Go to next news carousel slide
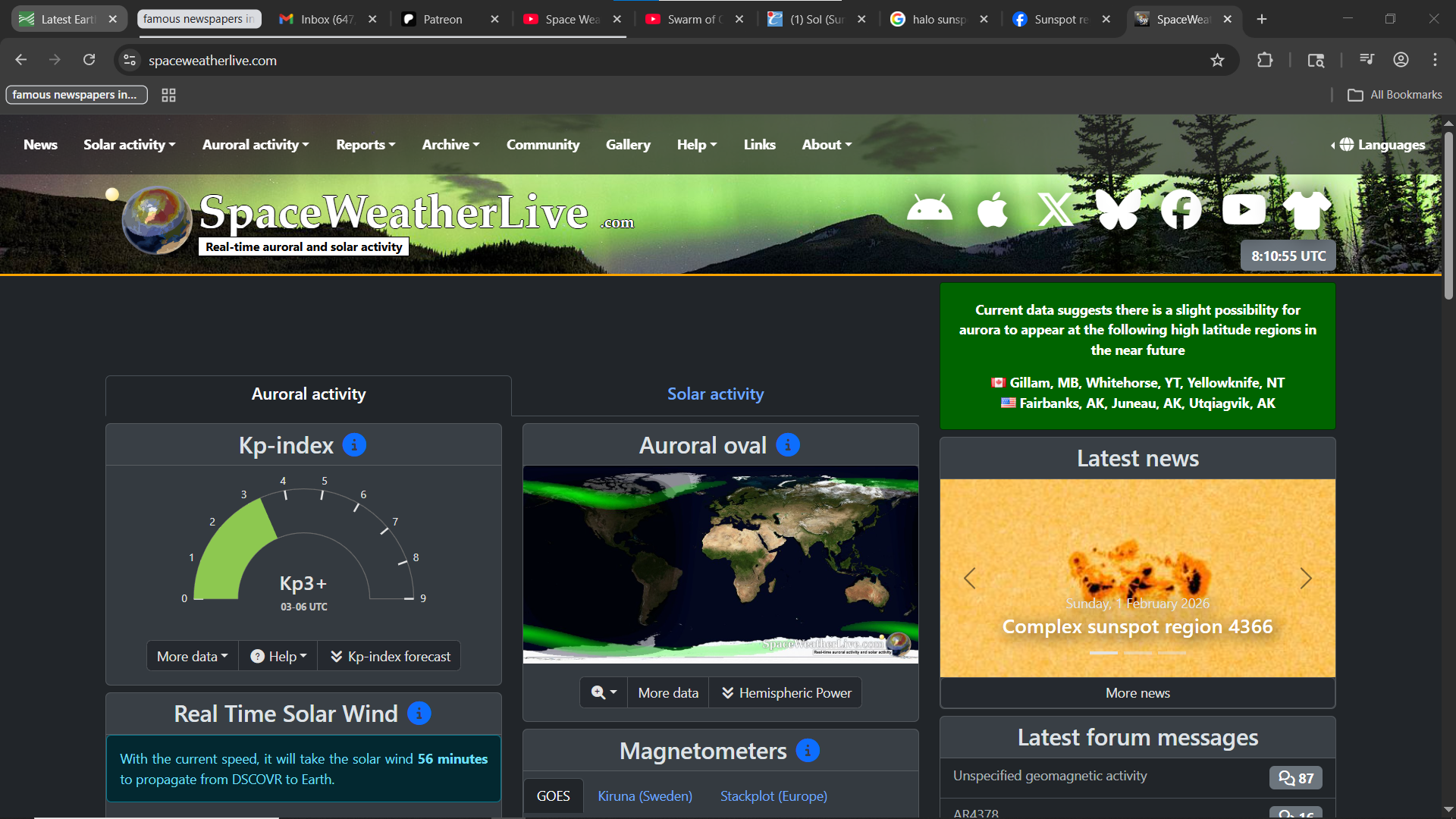The image size is (1456, 819). [1305, 579]
